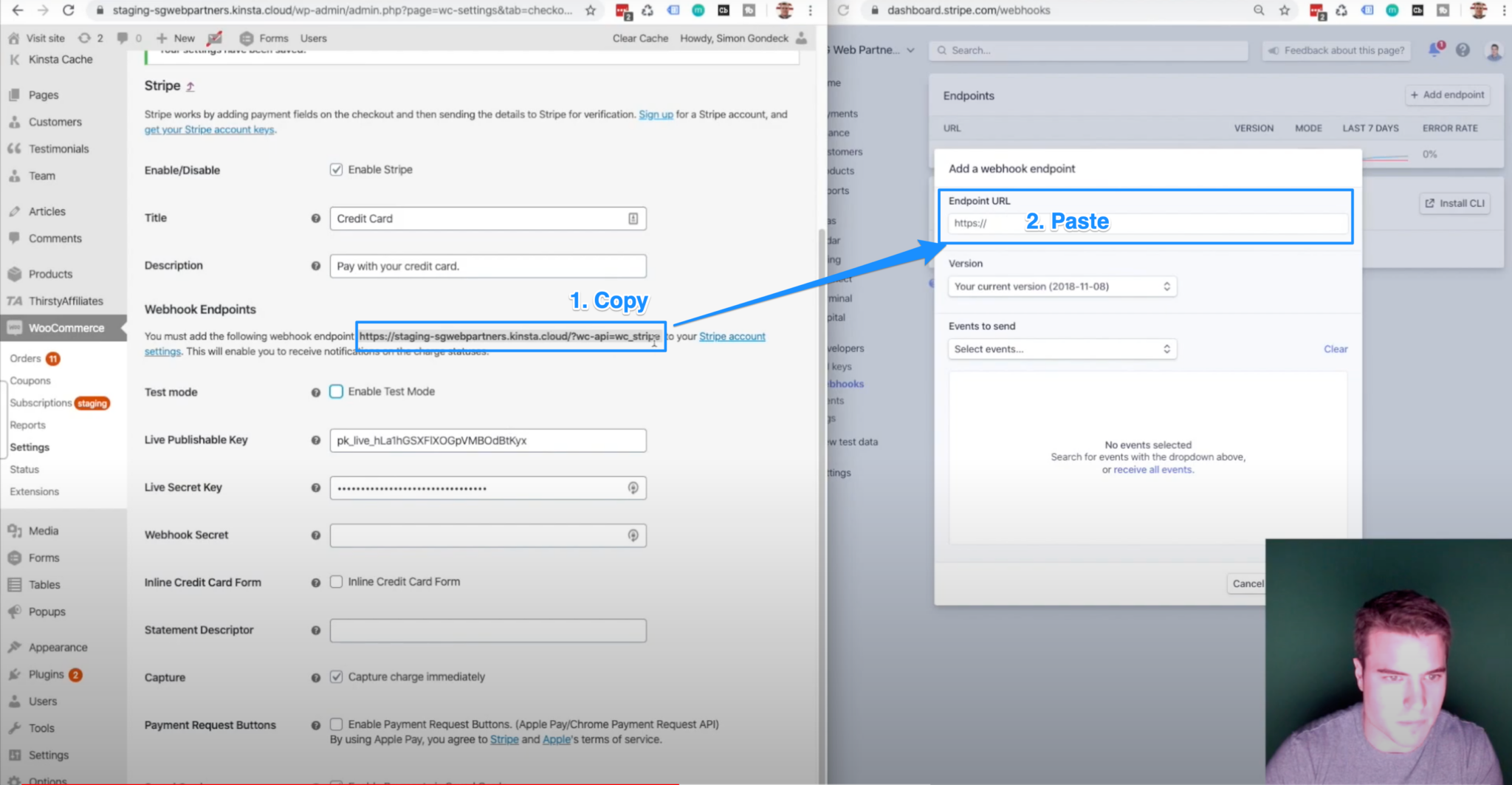Disable the Enable Stripe checkbox
The image size is (1512, 785).
pyautogui.click(x=337, y=169)
